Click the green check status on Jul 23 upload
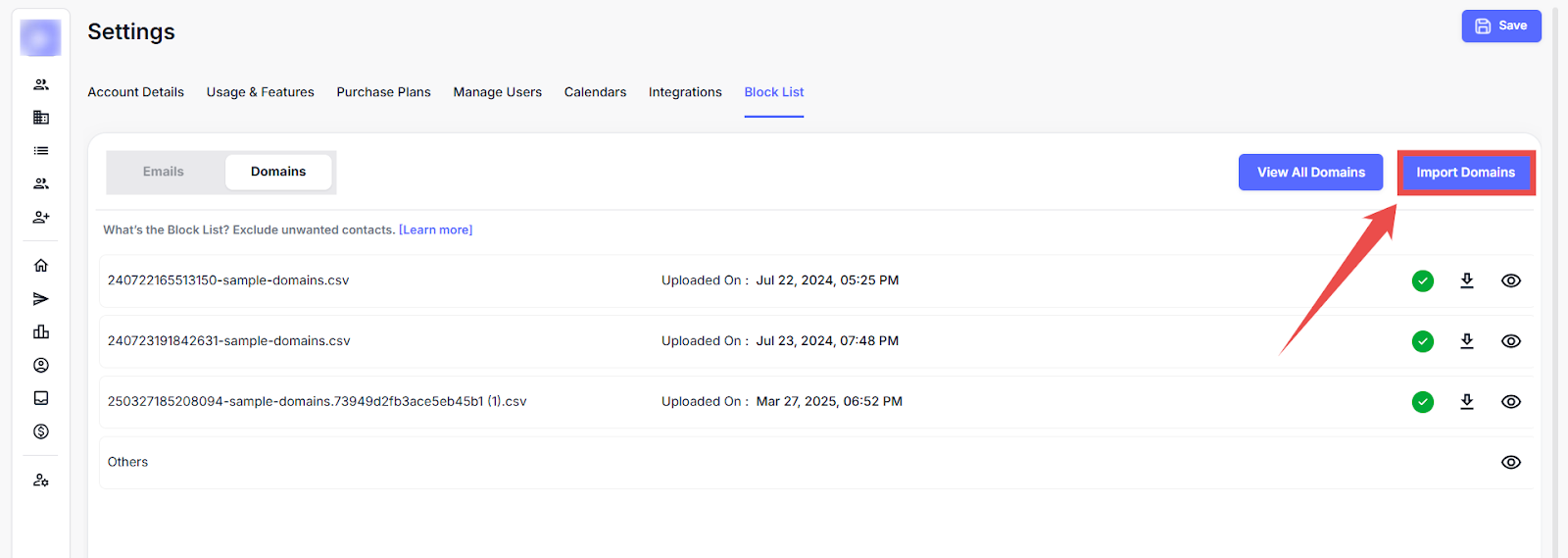1568x558 pixels. pos(1422,341)
